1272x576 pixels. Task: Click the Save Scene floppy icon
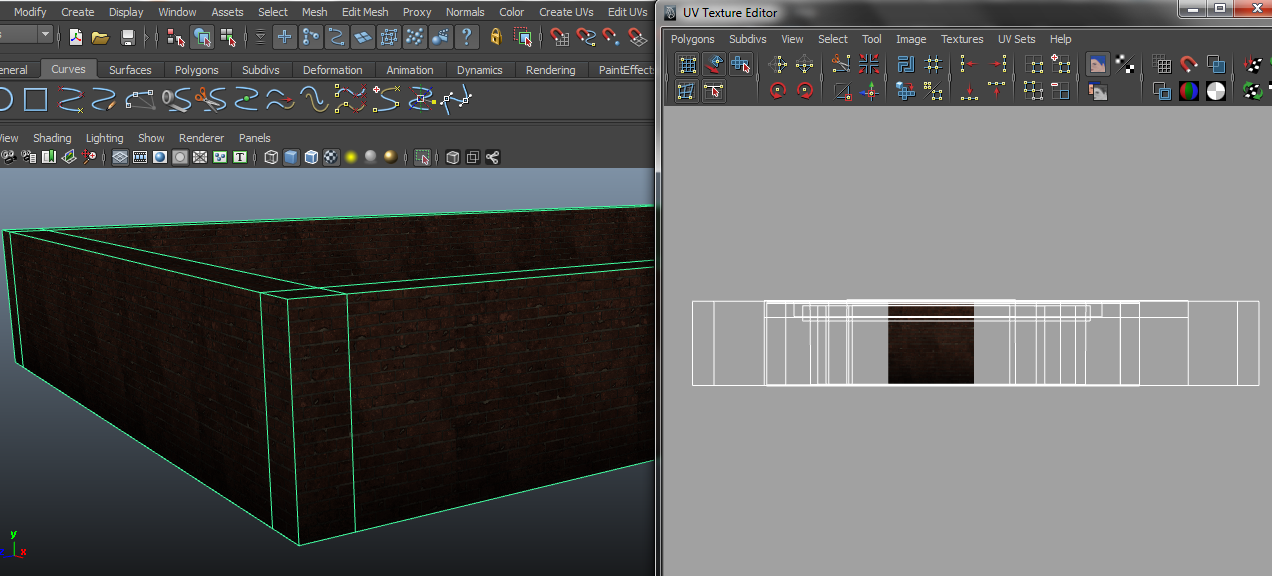[128, 37]
